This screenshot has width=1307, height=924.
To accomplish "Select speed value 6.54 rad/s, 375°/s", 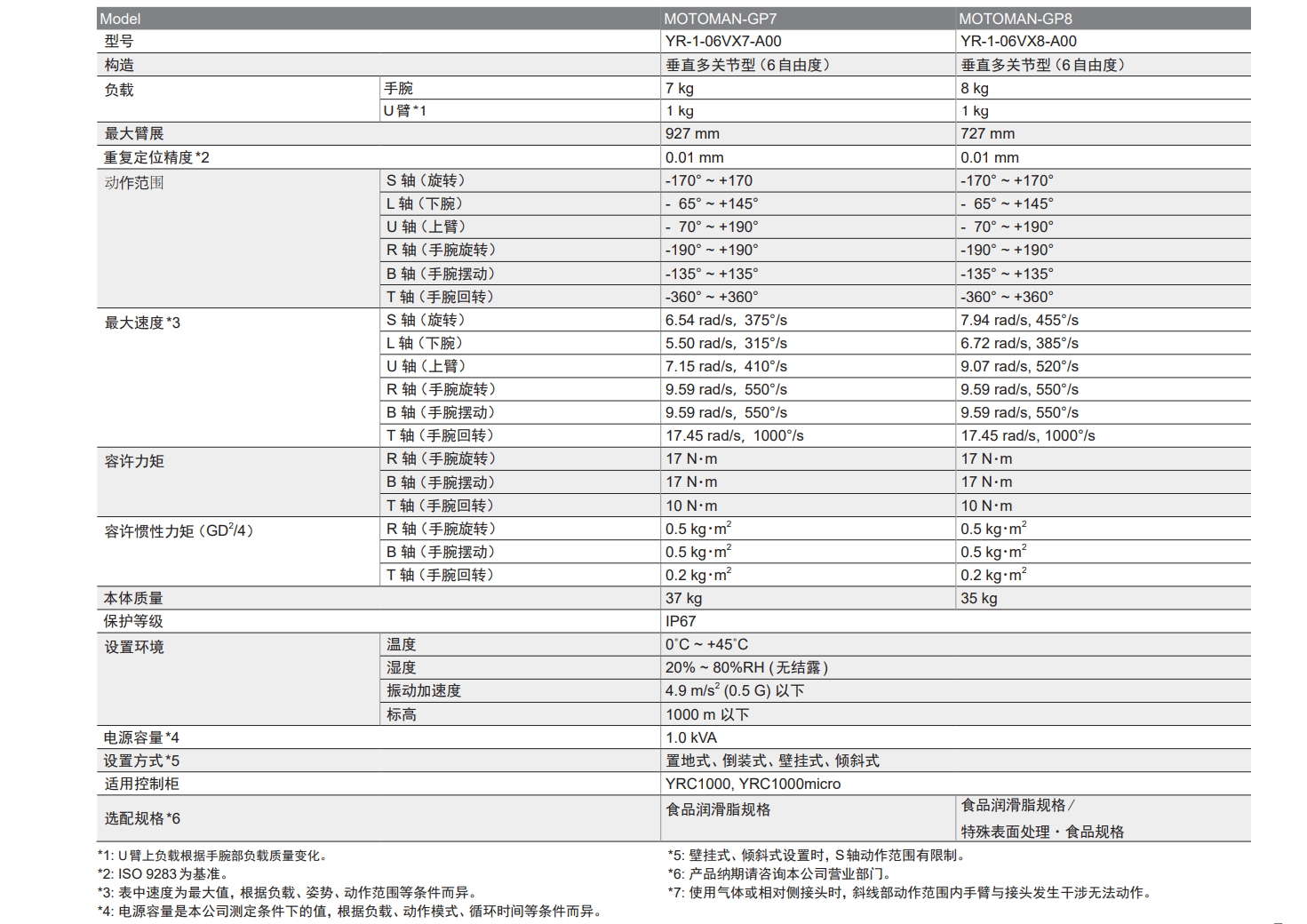I will (x=726, y=320).
